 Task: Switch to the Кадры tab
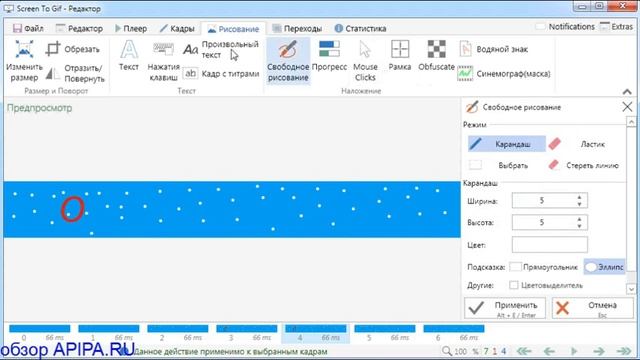[177, 29]
